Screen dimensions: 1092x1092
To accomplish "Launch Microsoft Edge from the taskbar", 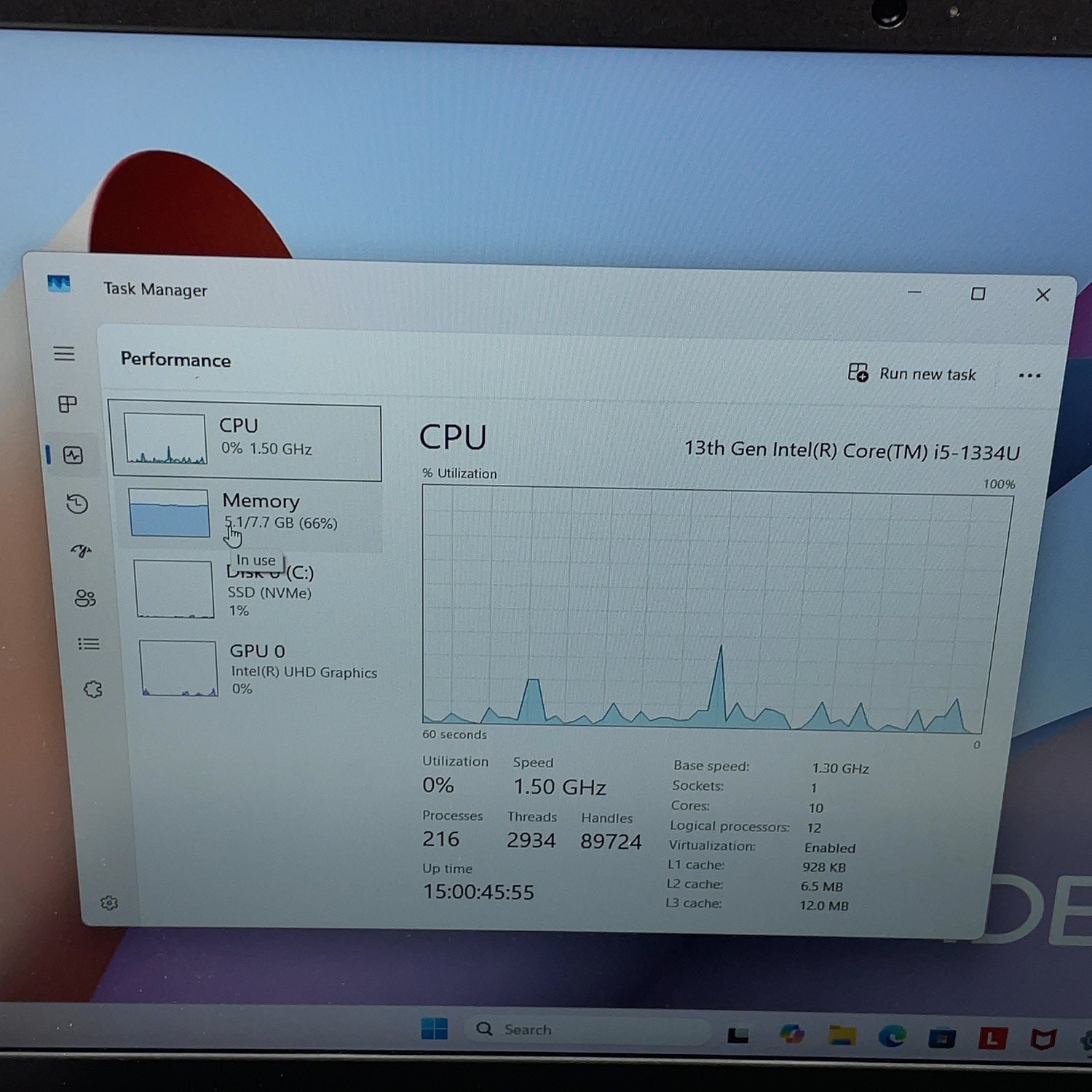I will click(892, 1037).
